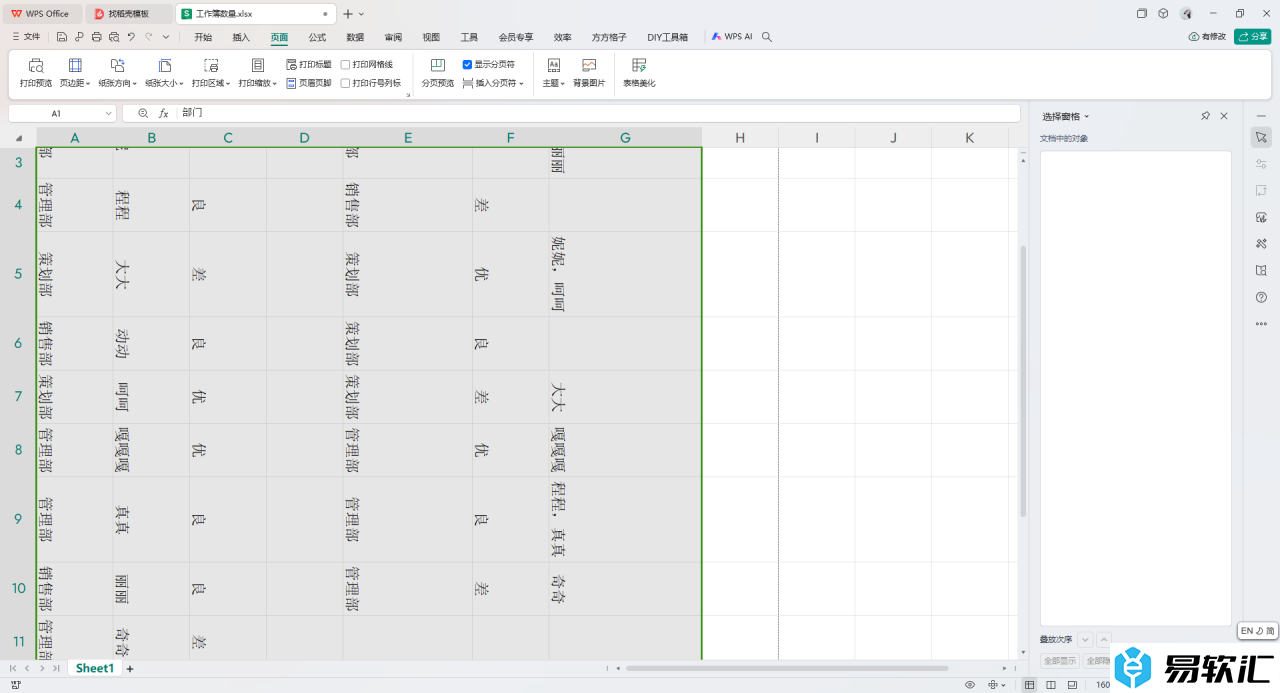1280x693 pixels.
Task: Click the print preview quick toolbar icon
Action: click(113, 37)
